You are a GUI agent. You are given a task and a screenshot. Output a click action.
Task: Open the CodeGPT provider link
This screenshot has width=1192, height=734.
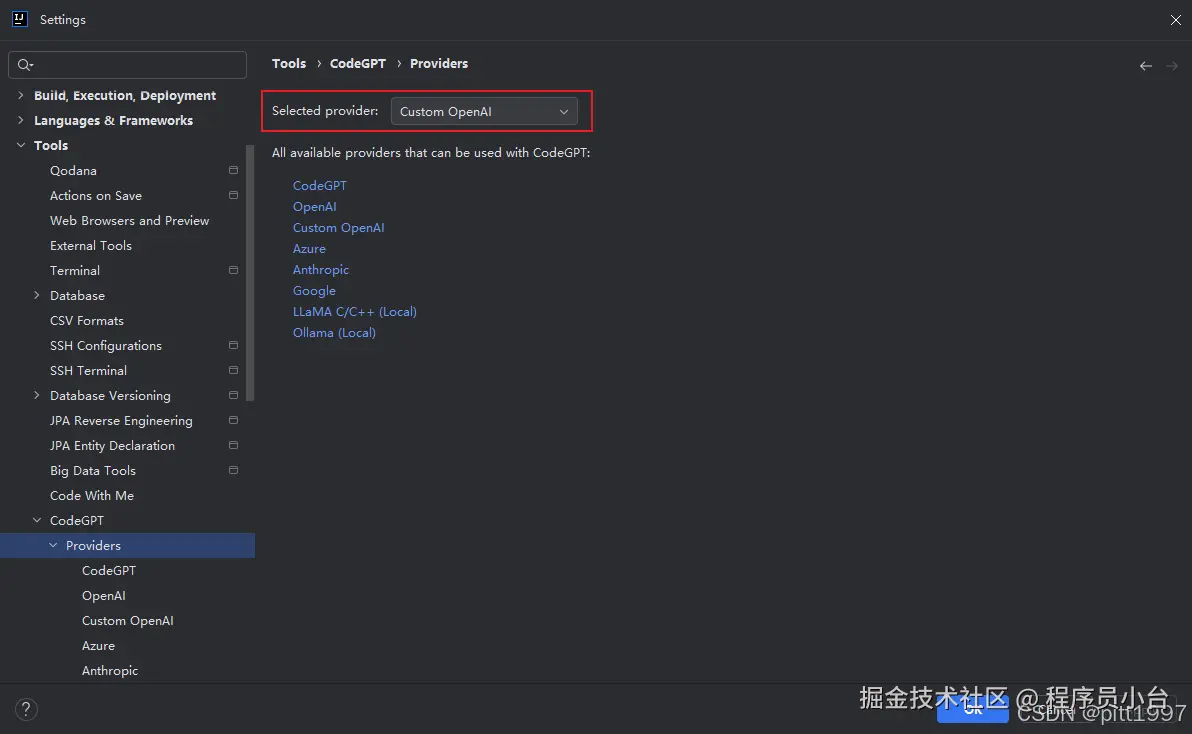(x=320, y=185)
